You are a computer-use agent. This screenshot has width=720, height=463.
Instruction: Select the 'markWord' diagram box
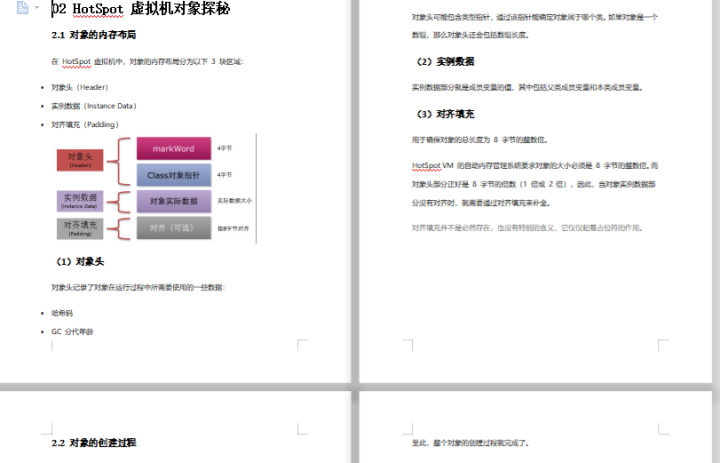coord(174,149)
